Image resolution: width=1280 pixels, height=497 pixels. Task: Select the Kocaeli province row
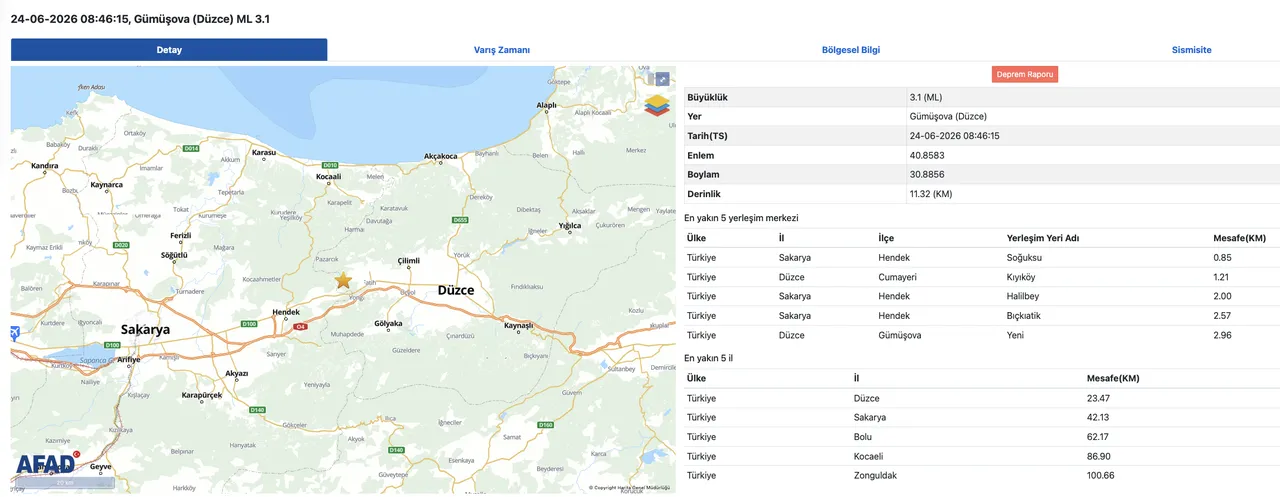coord(981,456)
